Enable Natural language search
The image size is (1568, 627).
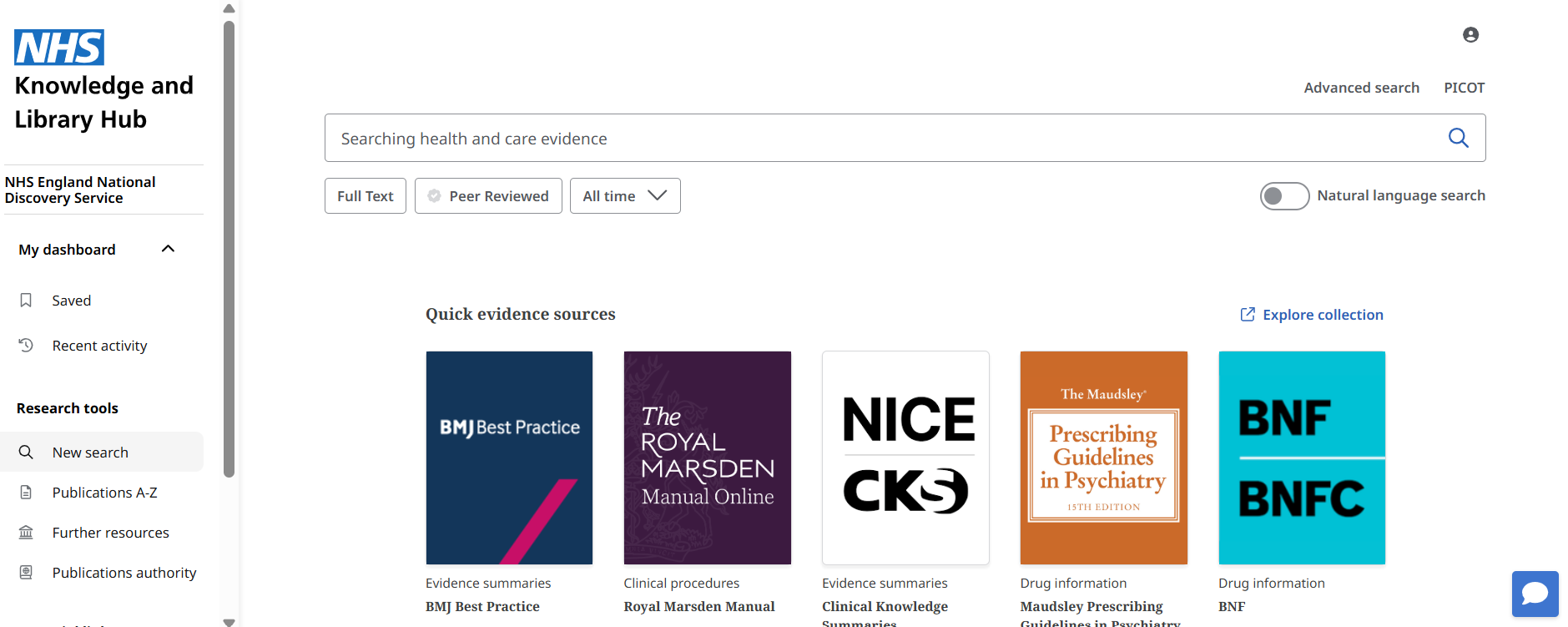[1283, 195]
